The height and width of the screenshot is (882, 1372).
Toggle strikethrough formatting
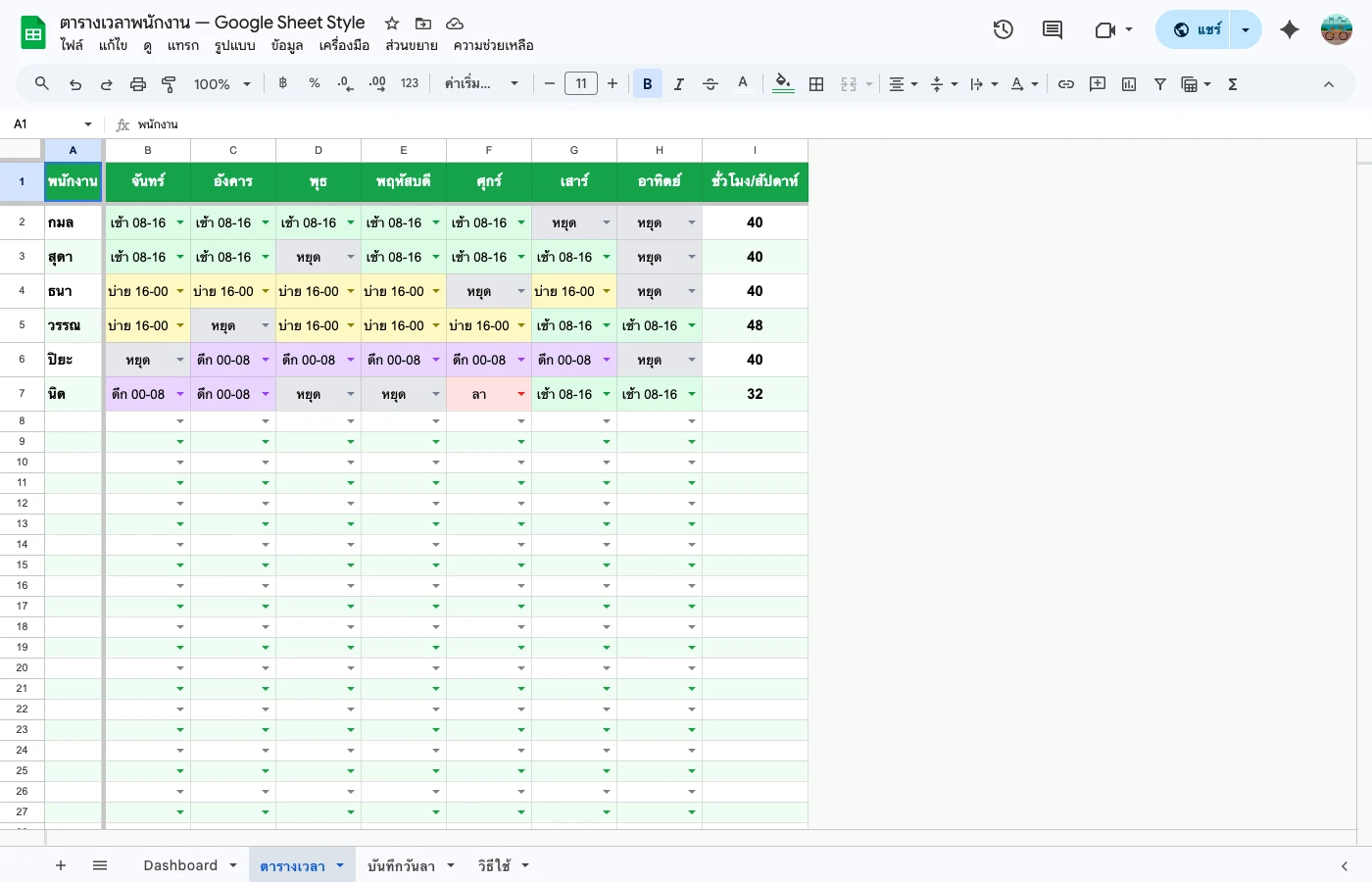(710, 83)
